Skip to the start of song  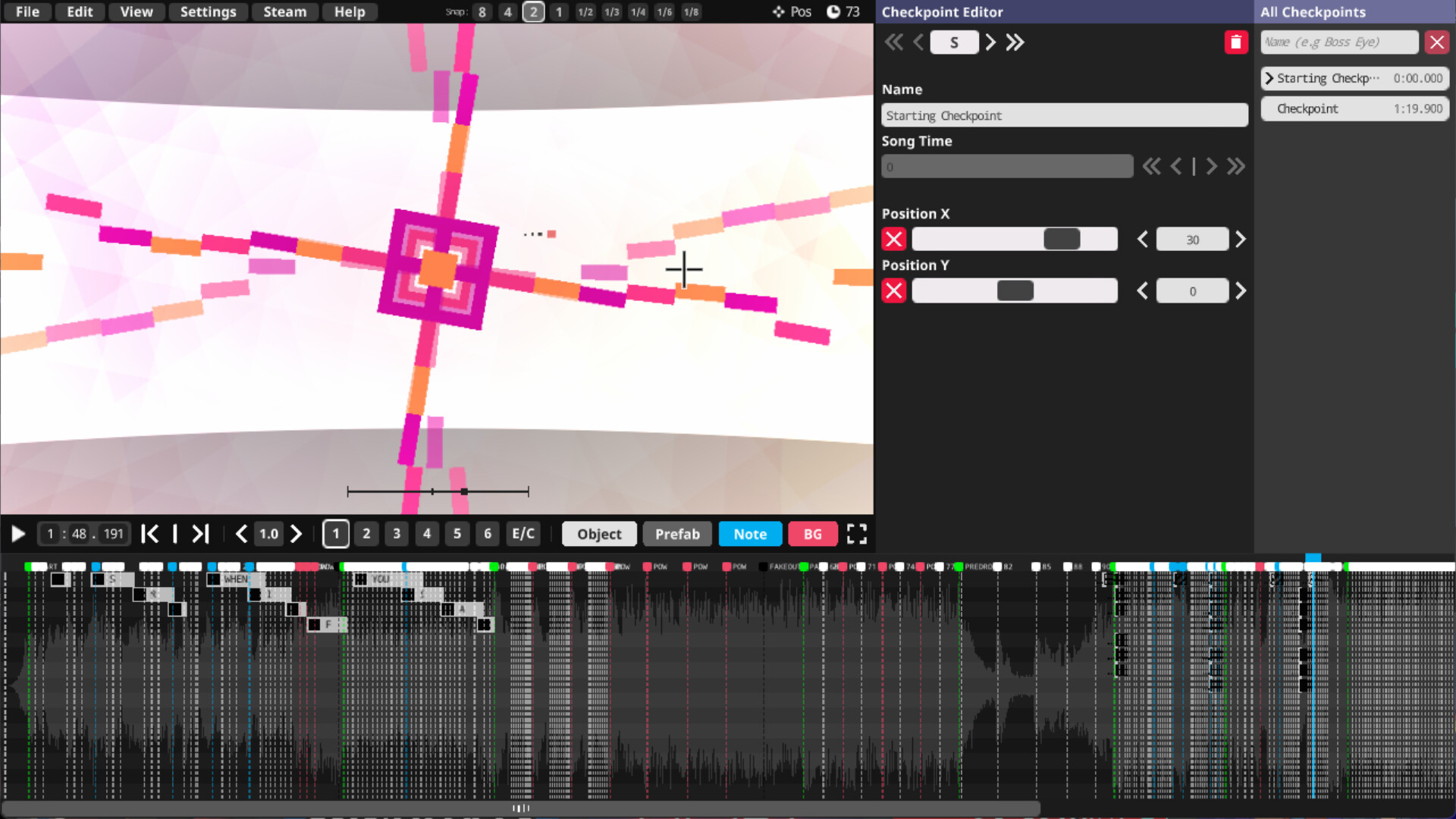pos(150,535)
